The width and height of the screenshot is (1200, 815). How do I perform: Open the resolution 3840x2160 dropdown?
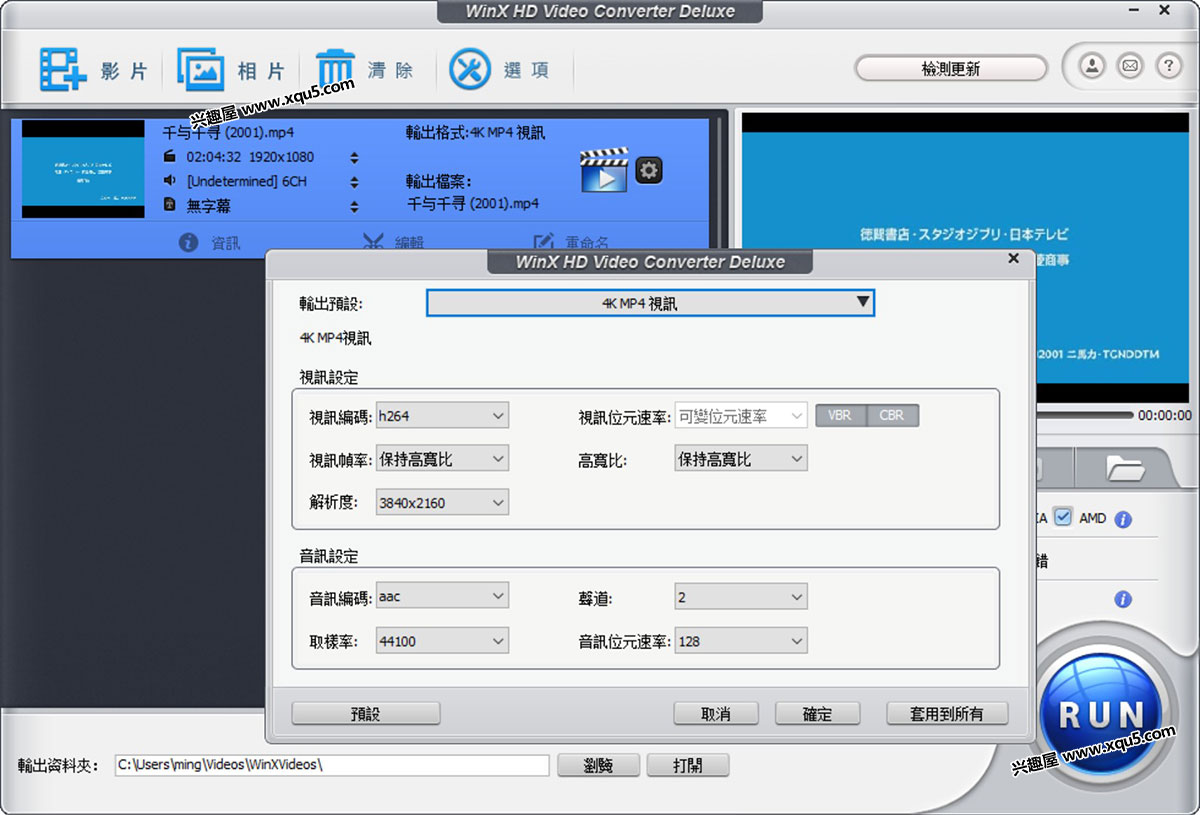(442, 502)
